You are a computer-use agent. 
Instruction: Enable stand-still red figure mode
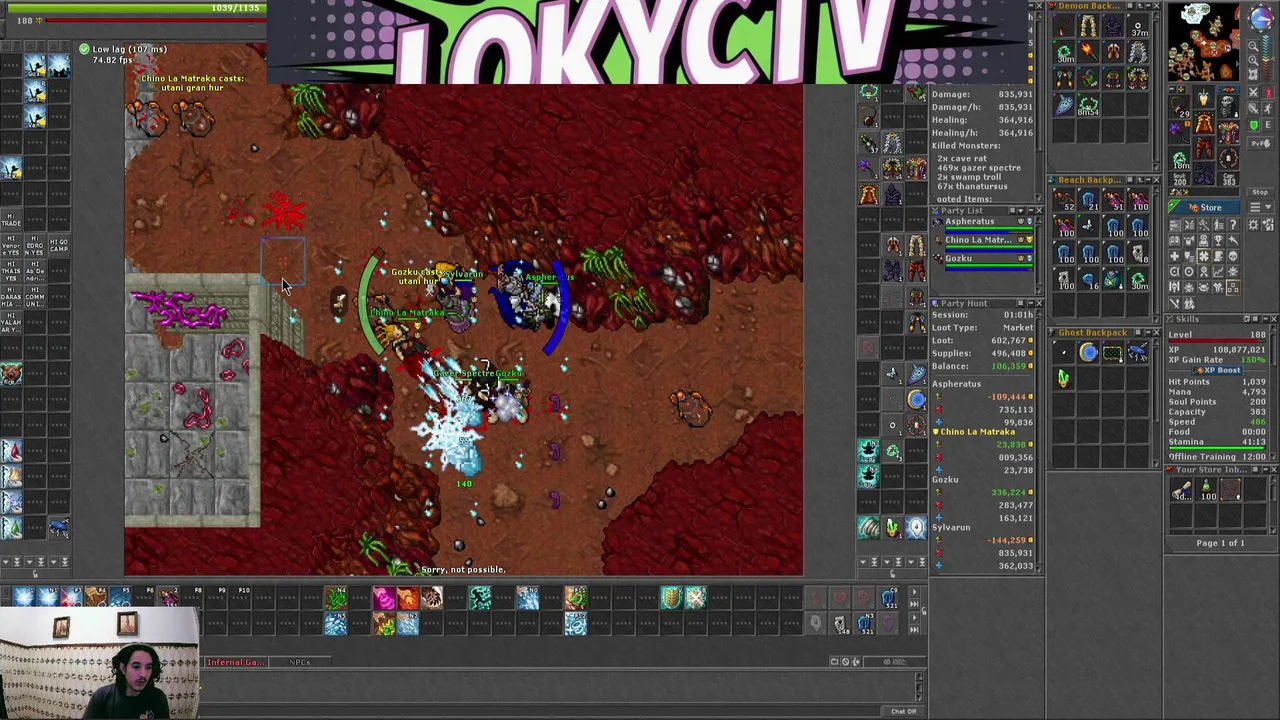click(1268, 92)
